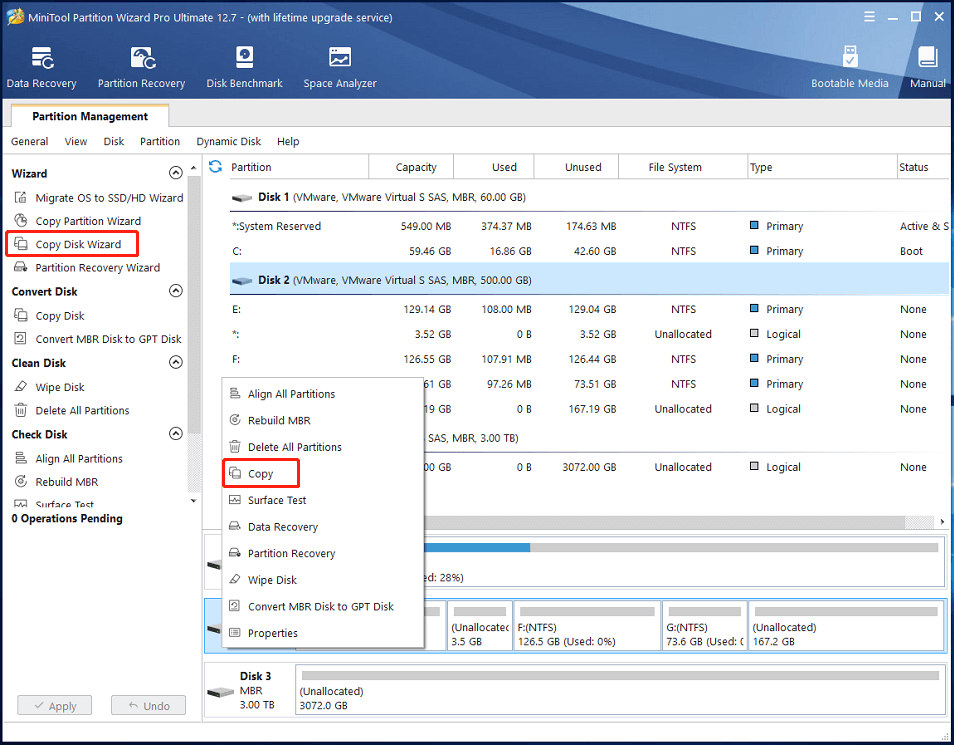Choose Convert MBR Disk to GPT Disk in context menu
Image resolution: width=954 pixels, height=745 pixels.
[322, 607]
